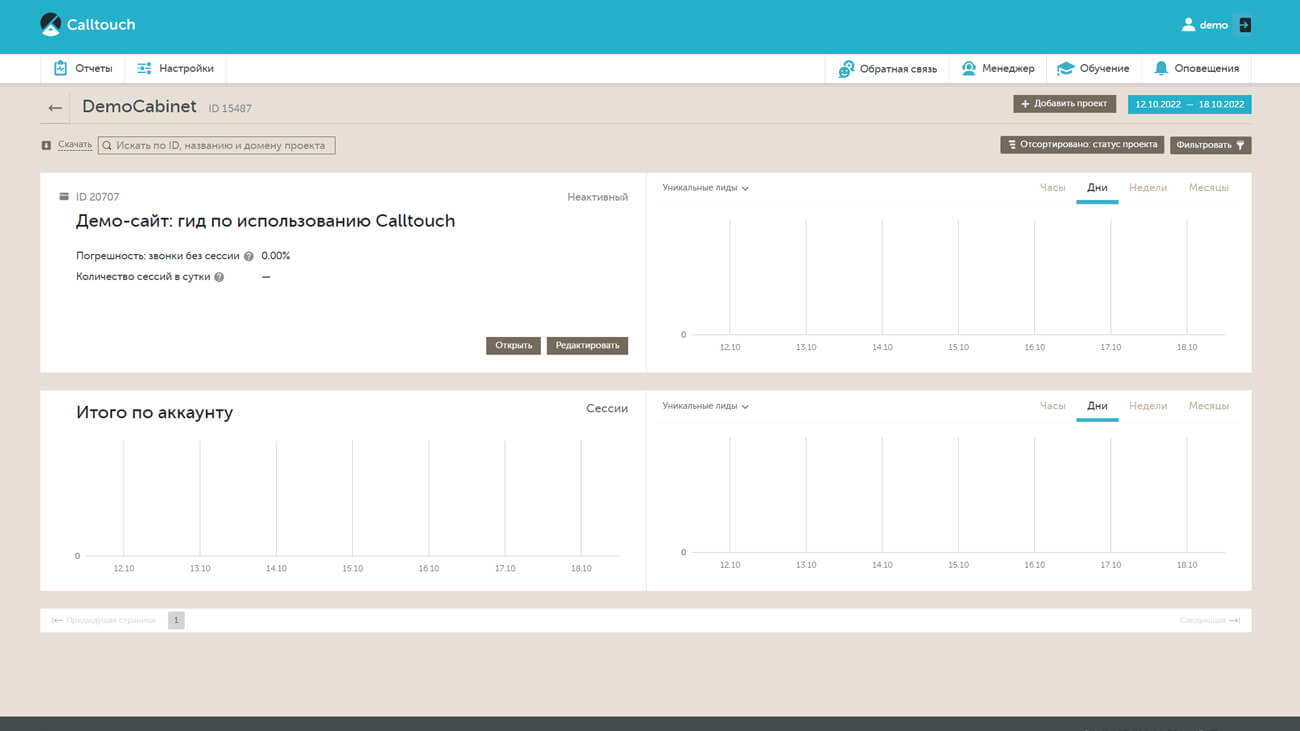1300x731 pixels.
Task: Click the Добавить проект button
Action: click(1064, 104)
